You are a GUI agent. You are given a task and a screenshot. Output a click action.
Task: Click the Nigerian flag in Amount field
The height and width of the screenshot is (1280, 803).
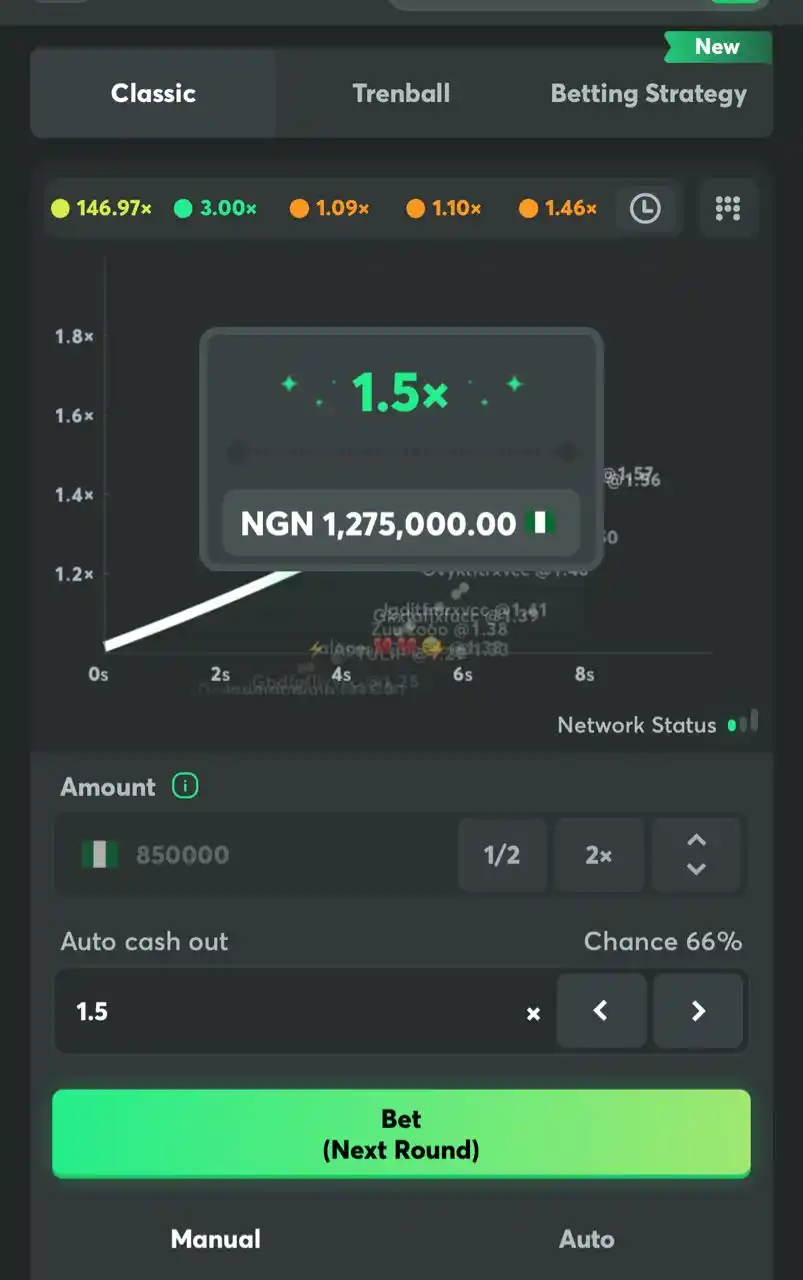pos(100,854)
